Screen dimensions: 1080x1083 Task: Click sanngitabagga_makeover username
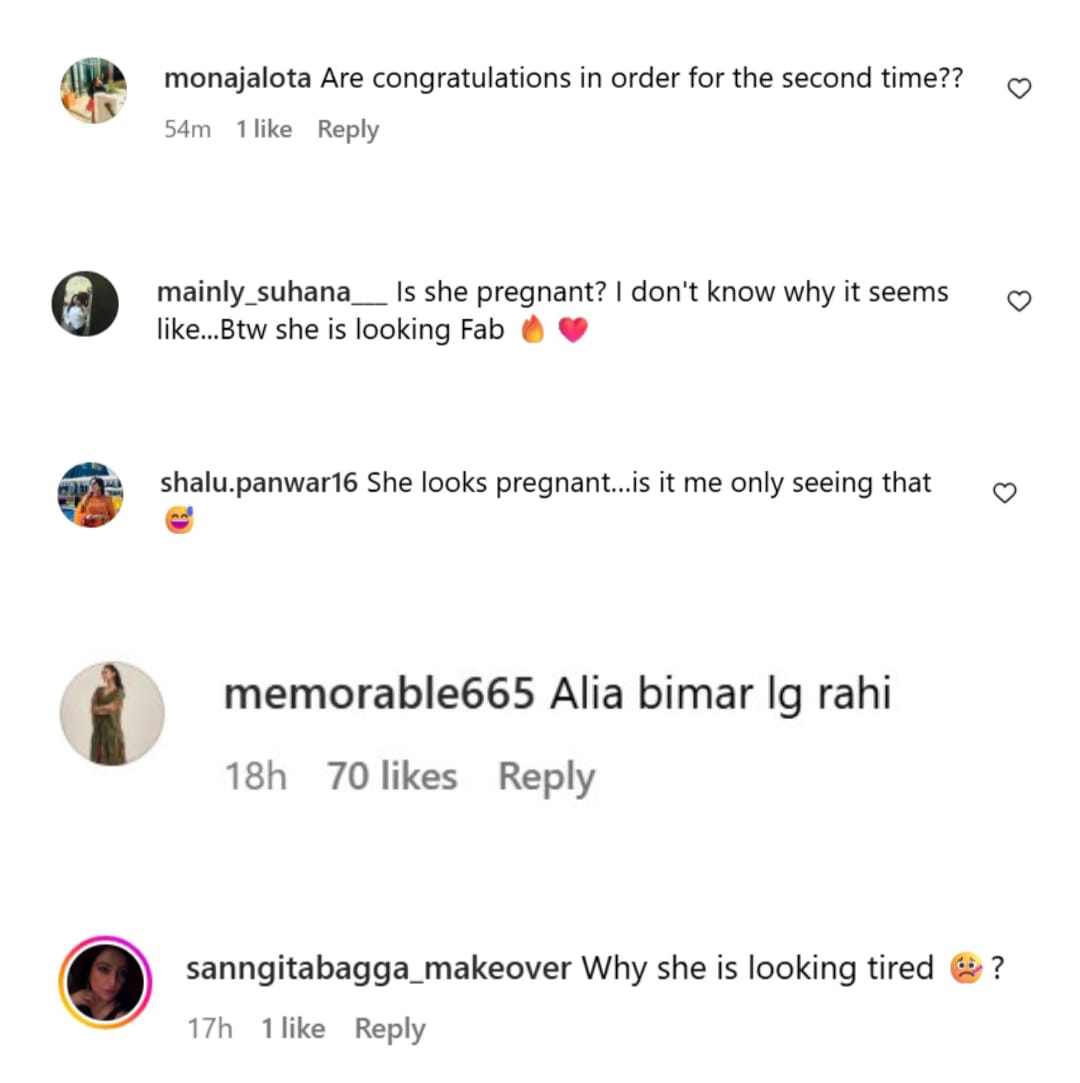378,968
